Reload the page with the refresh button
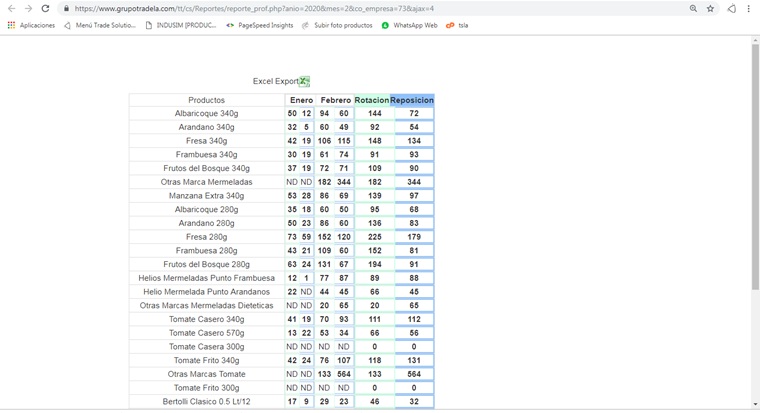 pos(45,8)
